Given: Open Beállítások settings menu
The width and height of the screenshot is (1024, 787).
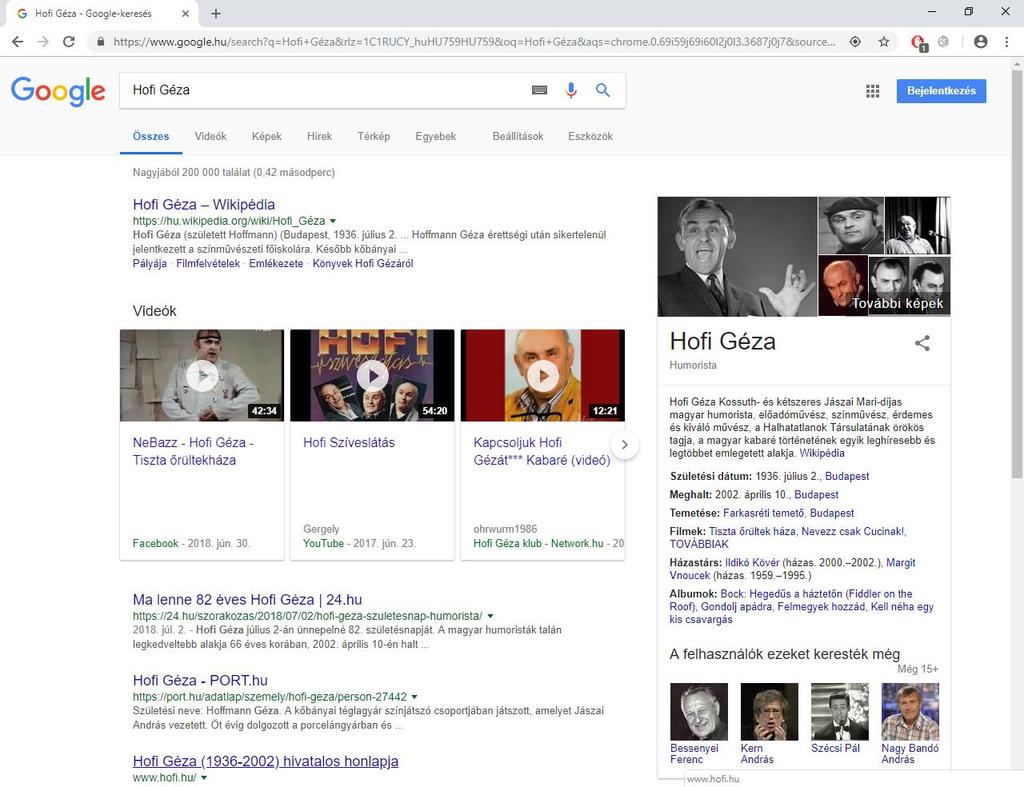Looking at the screenshot, I should [518, 137].
